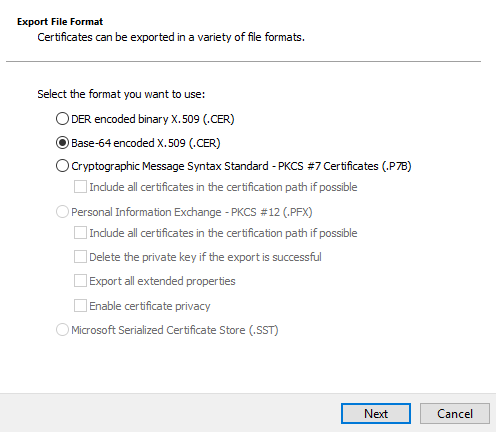The width and height of the screenshot is (496, 432).
Task: Select Microsoft Serialized Certificate Store radio
Action: pos(62,330)
